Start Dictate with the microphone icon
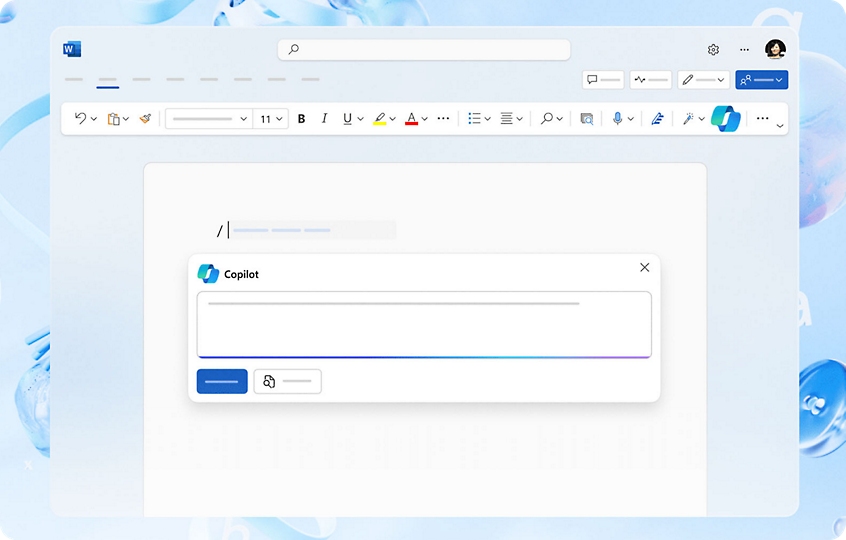846x540 pixels. coord(617,118)
